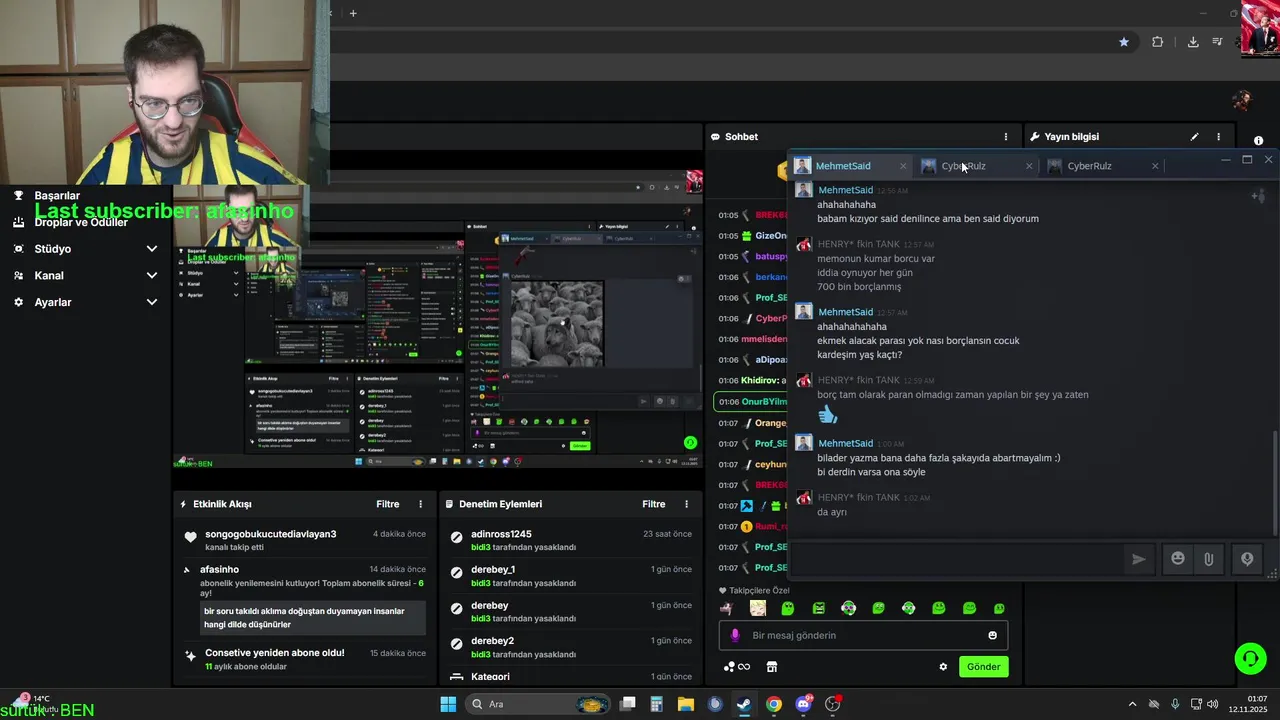
Task: Open the Yayın bilgisi three-dot menu
Action: (x=1218, y=137)
